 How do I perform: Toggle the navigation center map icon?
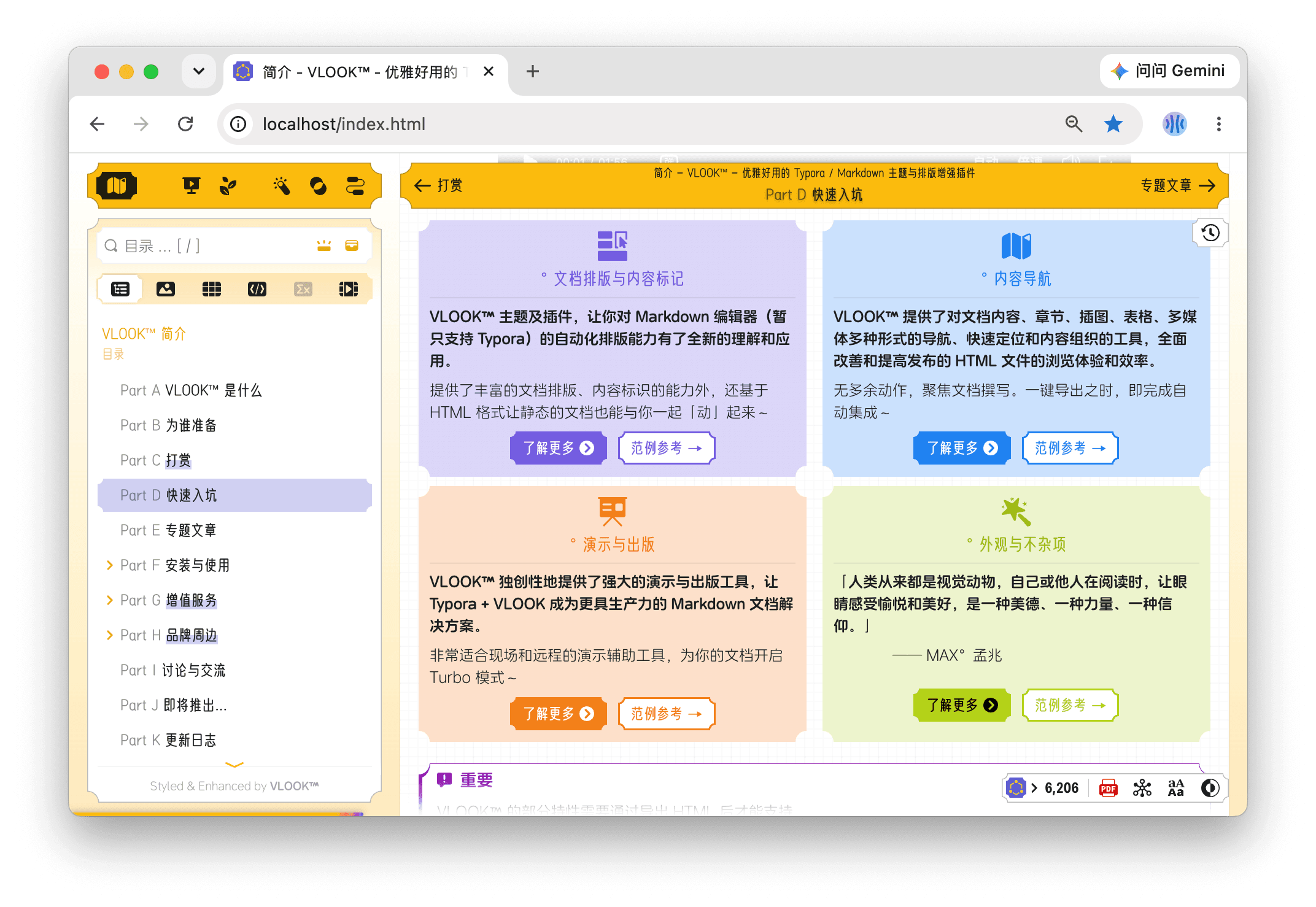[x=116, y=185]
